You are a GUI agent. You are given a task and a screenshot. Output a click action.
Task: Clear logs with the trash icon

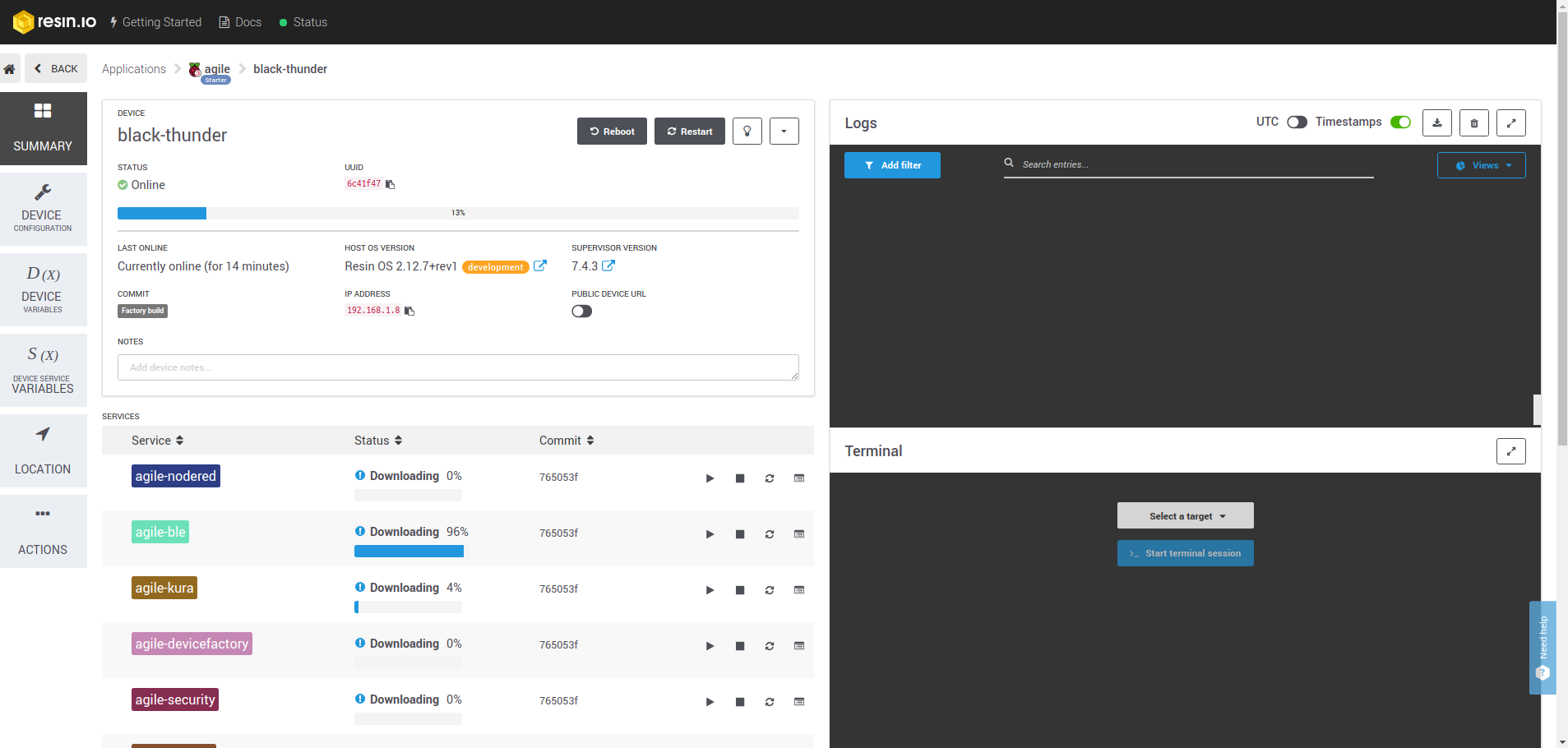1474,123
